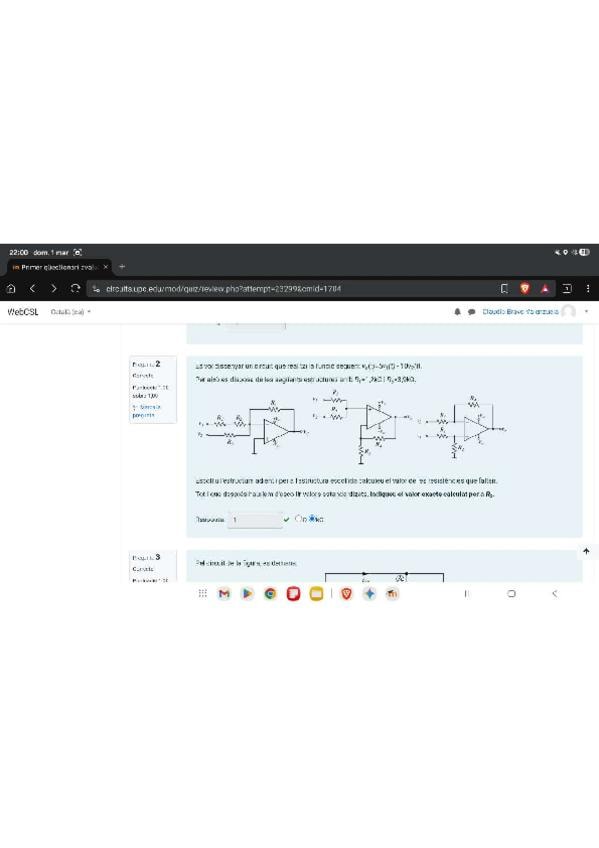Select the Ω unit radio button
This screenshot has height=848, width=599.
[x=298, y=519]
